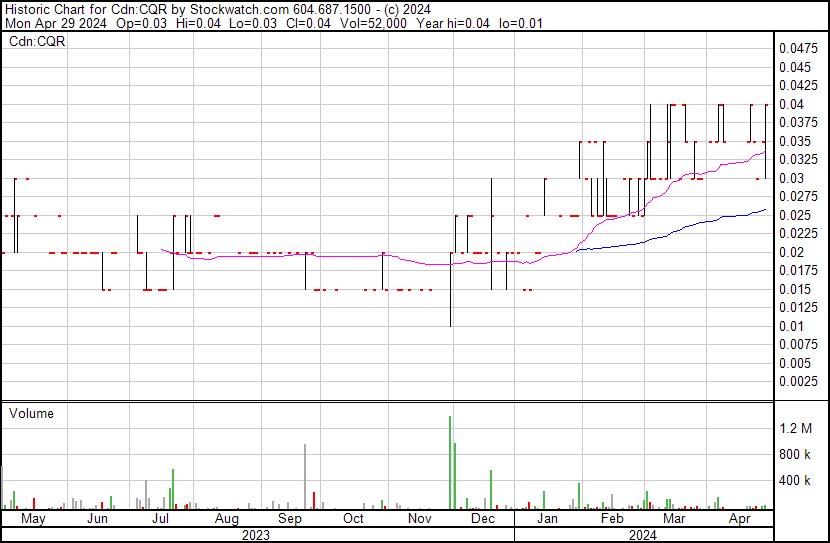Viewport: 830px width, 543px height.
Task: Click the 0.03 price axis label
Action: (791, 178)
